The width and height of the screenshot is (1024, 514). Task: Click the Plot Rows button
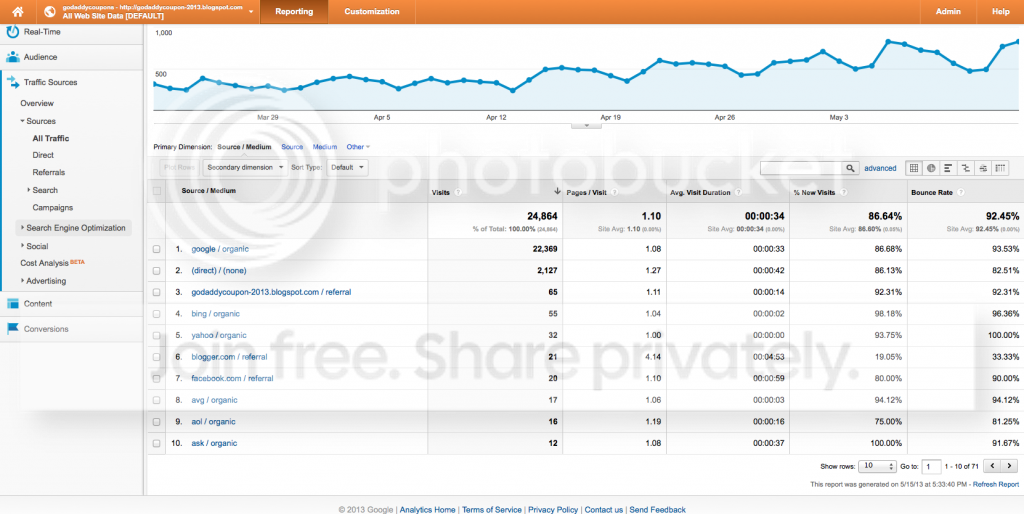point(180,167)
